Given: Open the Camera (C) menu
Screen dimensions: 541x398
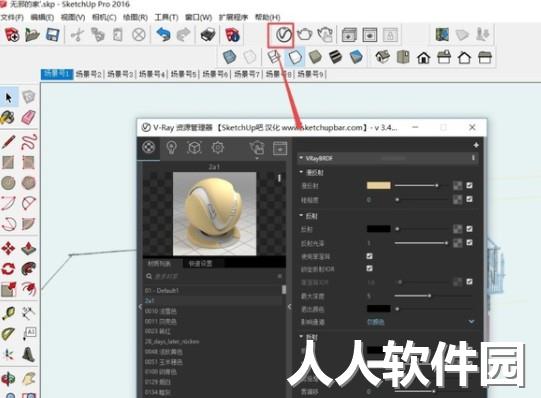Looking at the screenshot, I should 104,17.
